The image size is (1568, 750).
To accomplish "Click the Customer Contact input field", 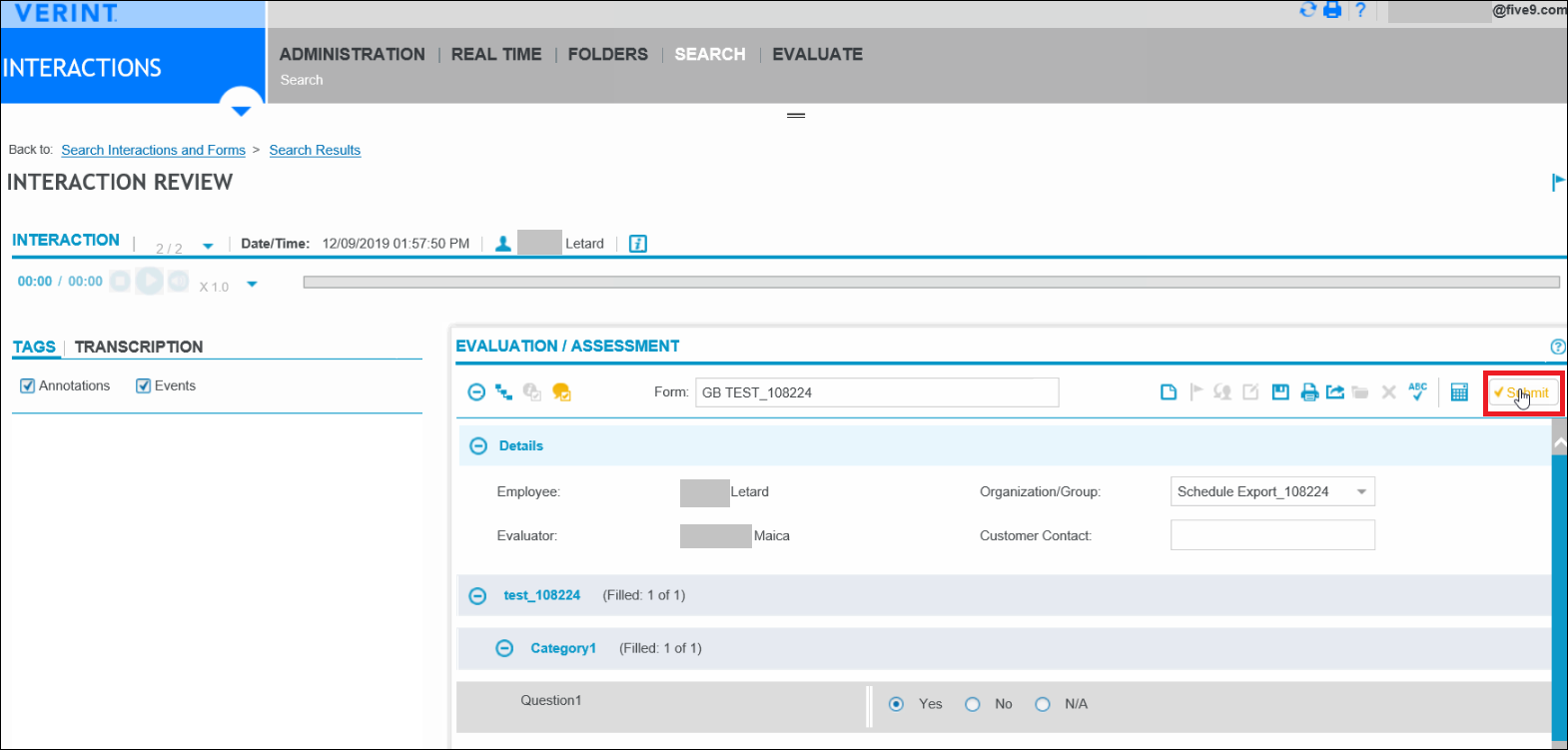I will click(x=1272, y=535).
